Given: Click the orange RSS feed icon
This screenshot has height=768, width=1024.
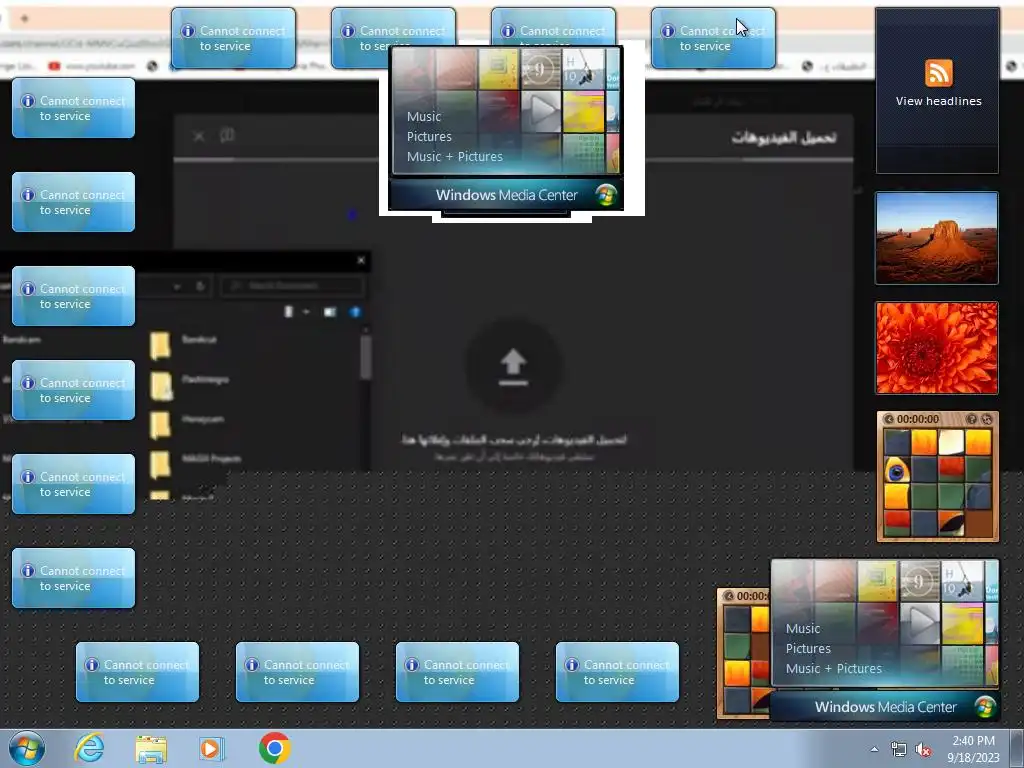Looking at the screenshot, I should point(938,72).
